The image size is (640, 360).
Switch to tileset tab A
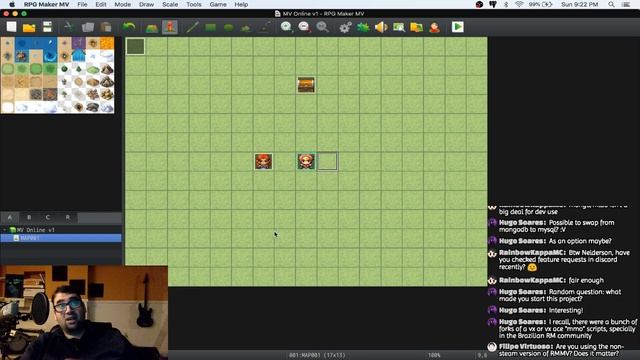10,217
